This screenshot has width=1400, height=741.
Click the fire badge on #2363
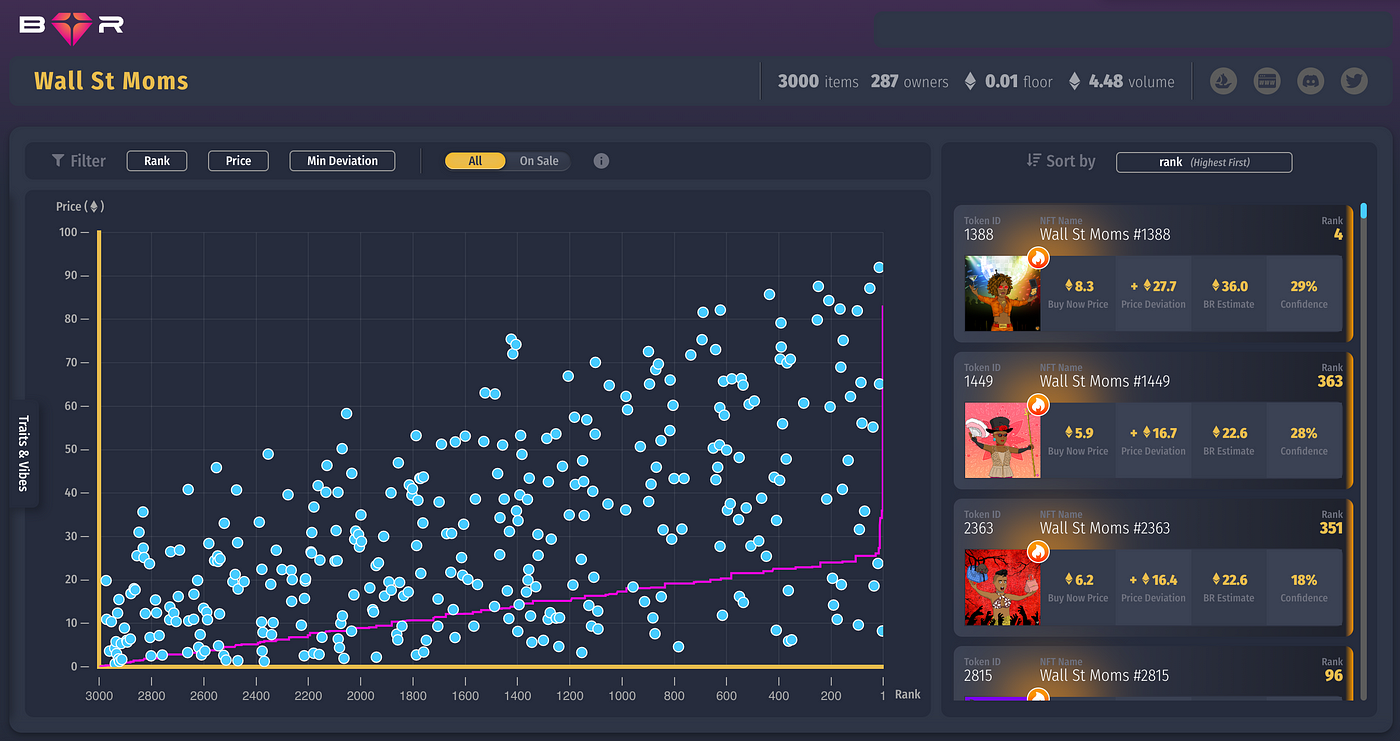click(1038, 552)
